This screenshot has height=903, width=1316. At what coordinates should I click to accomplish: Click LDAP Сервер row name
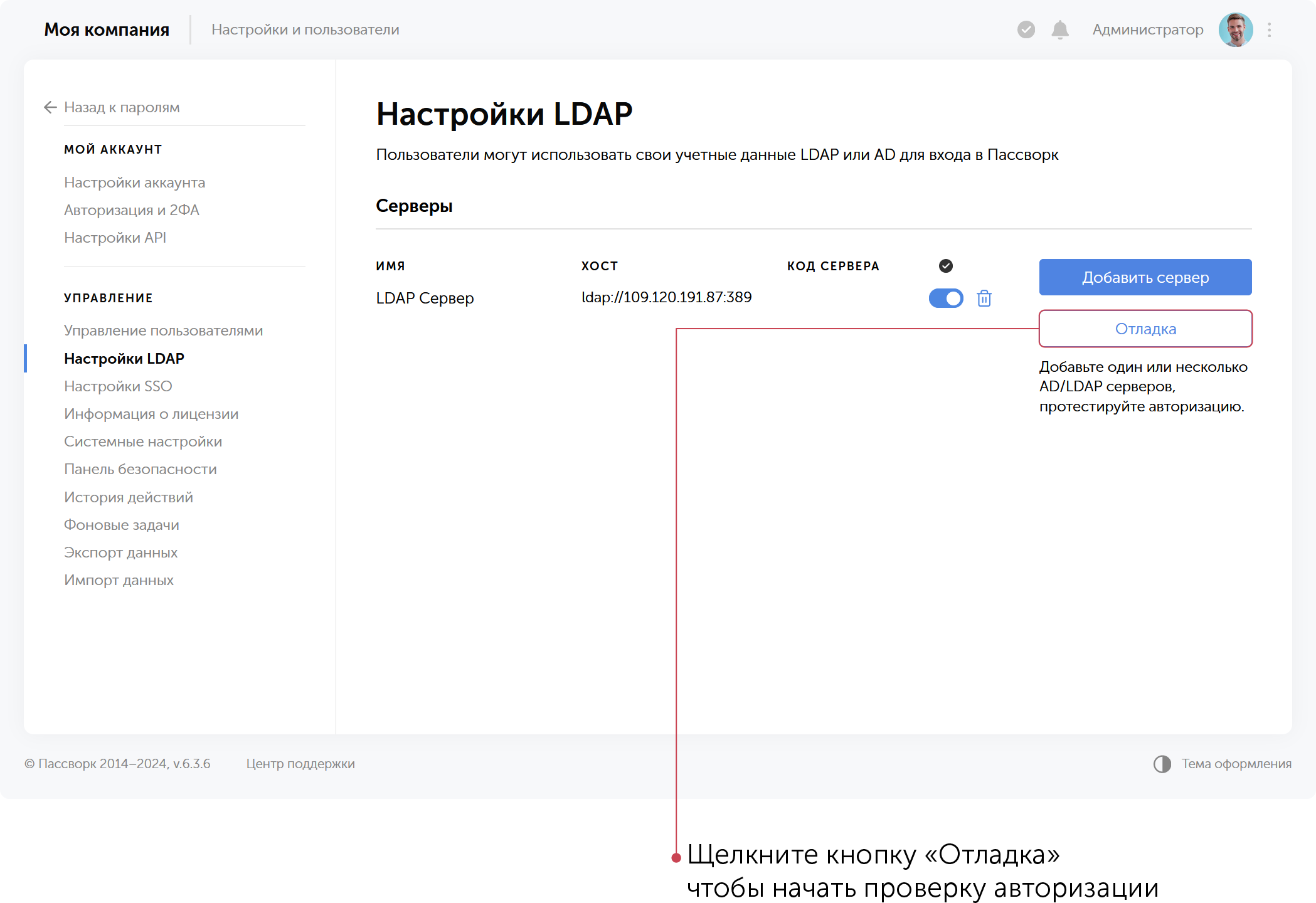click(x=425, y=298)
